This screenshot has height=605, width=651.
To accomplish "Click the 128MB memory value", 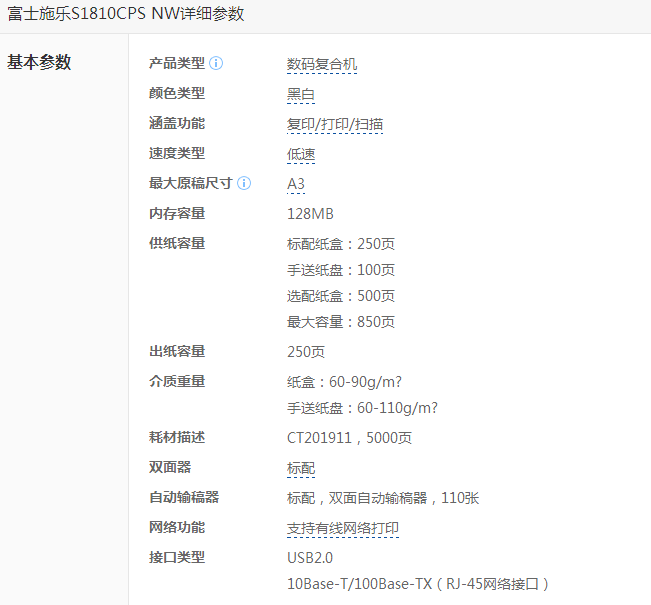I will click(x=310, y=214).
